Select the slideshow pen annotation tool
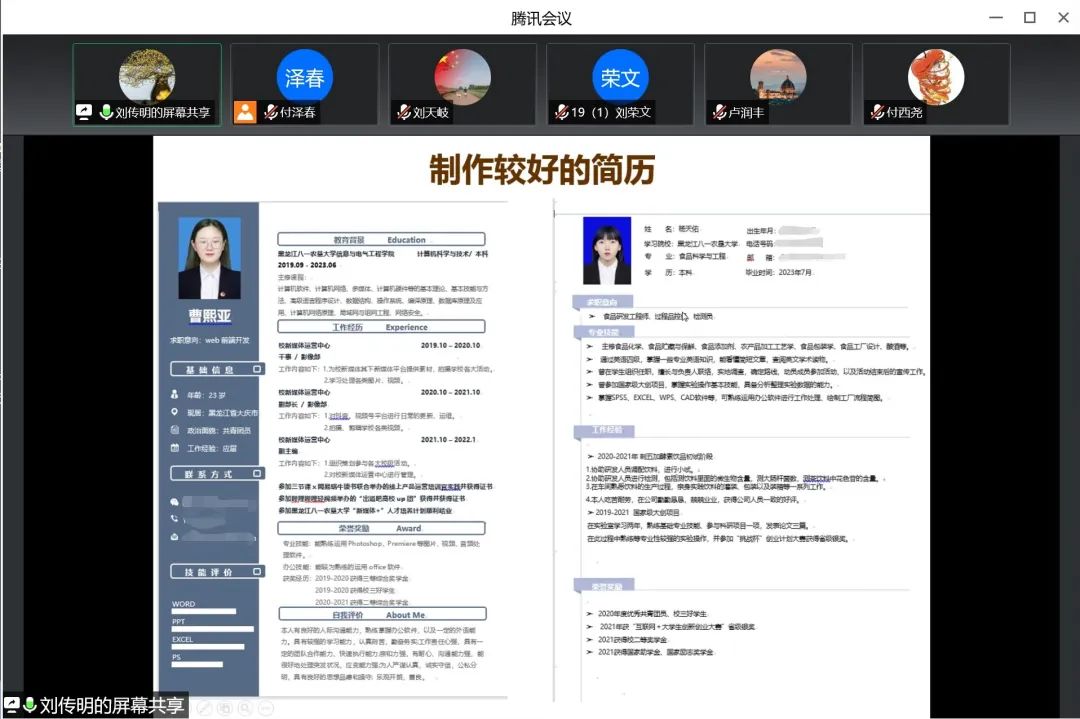The width and height of the screenshot is (1080, 719). [204, 708]
